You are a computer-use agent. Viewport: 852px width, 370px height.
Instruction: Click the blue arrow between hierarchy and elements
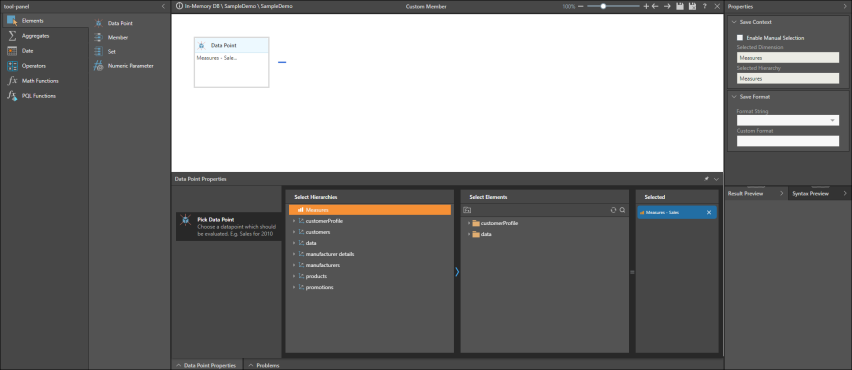click(457, 272)
